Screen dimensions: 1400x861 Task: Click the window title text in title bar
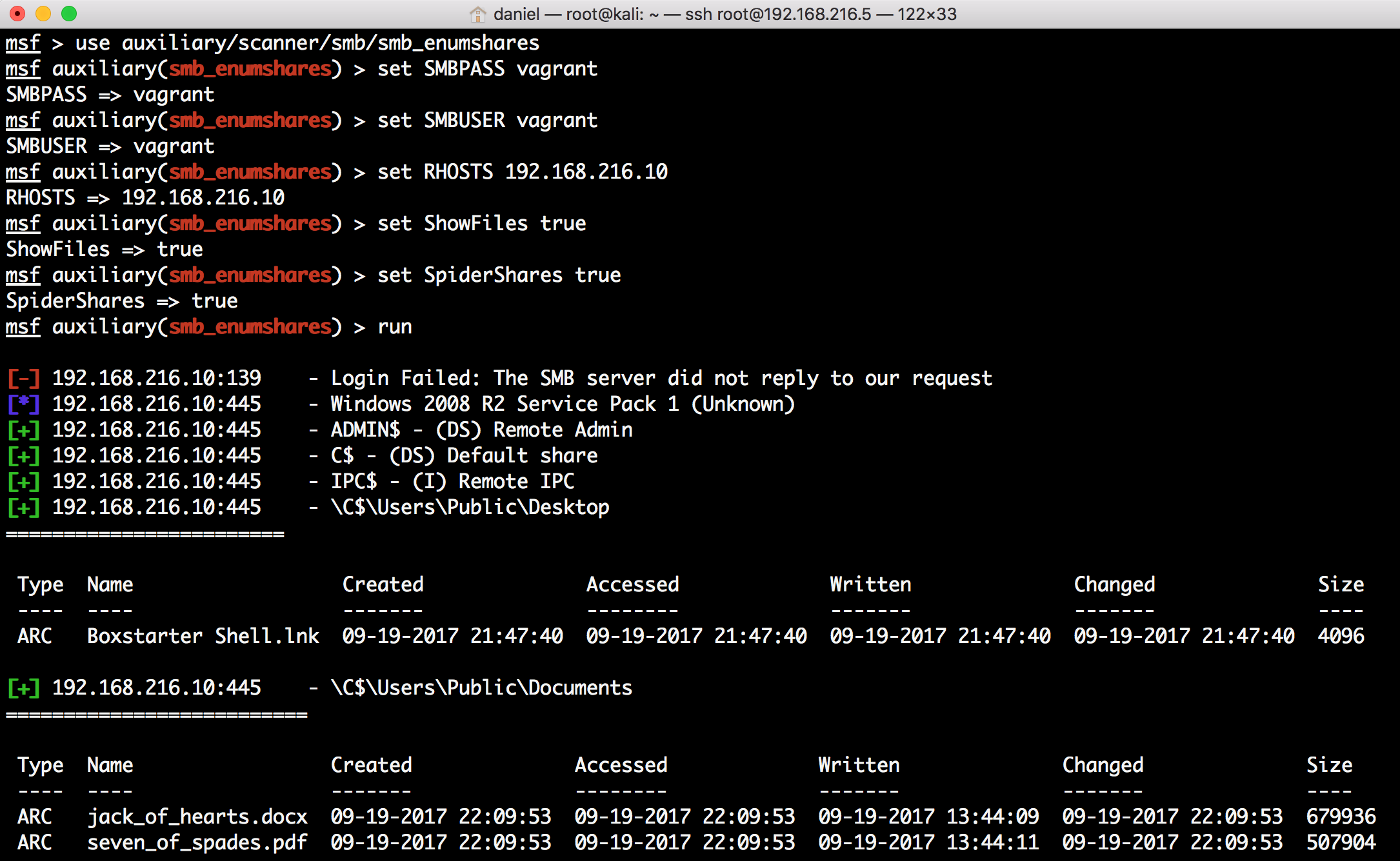click(x=725, y=14)
